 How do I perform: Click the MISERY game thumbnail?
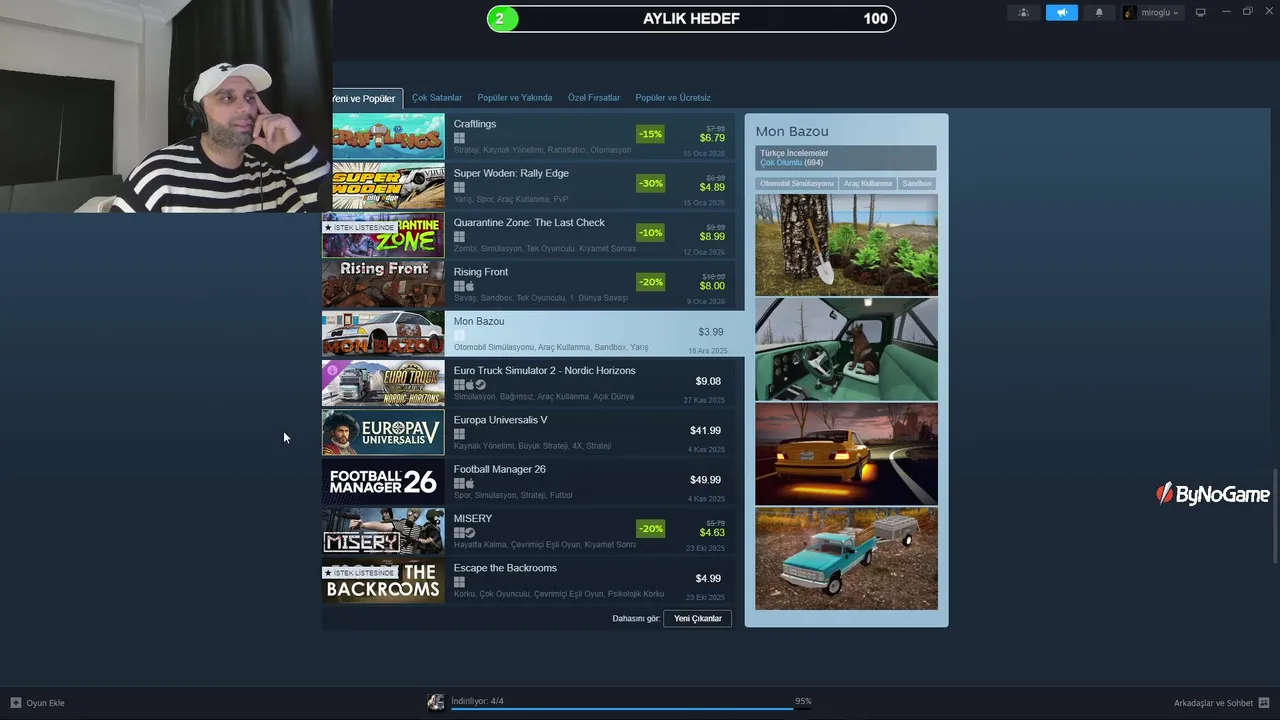383,531
